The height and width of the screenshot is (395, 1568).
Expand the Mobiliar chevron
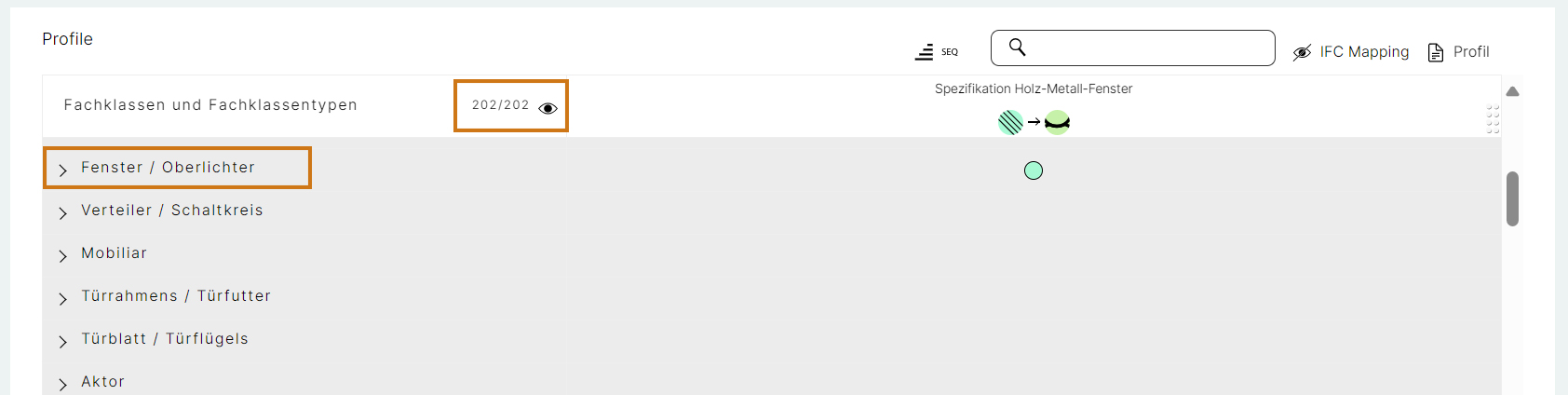(62, 255)
